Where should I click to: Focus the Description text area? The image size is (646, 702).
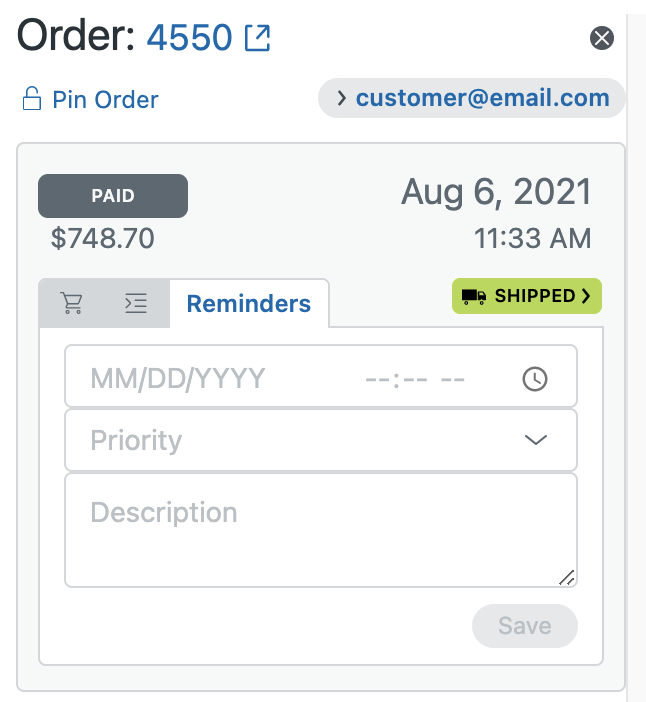[321, 531]
